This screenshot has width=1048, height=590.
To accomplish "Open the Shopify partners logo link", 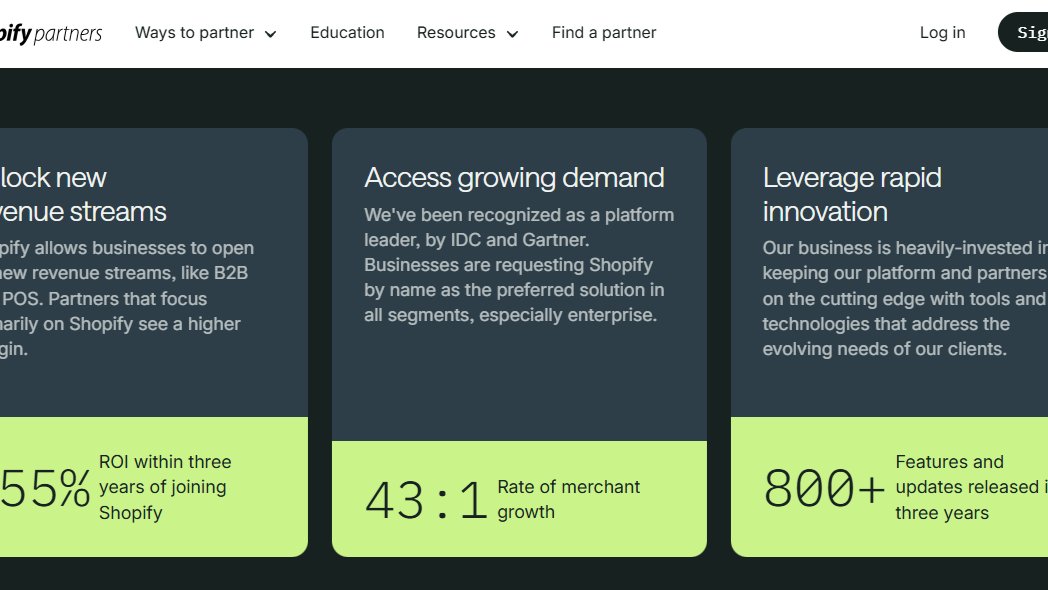I will [x=51, y=33].
